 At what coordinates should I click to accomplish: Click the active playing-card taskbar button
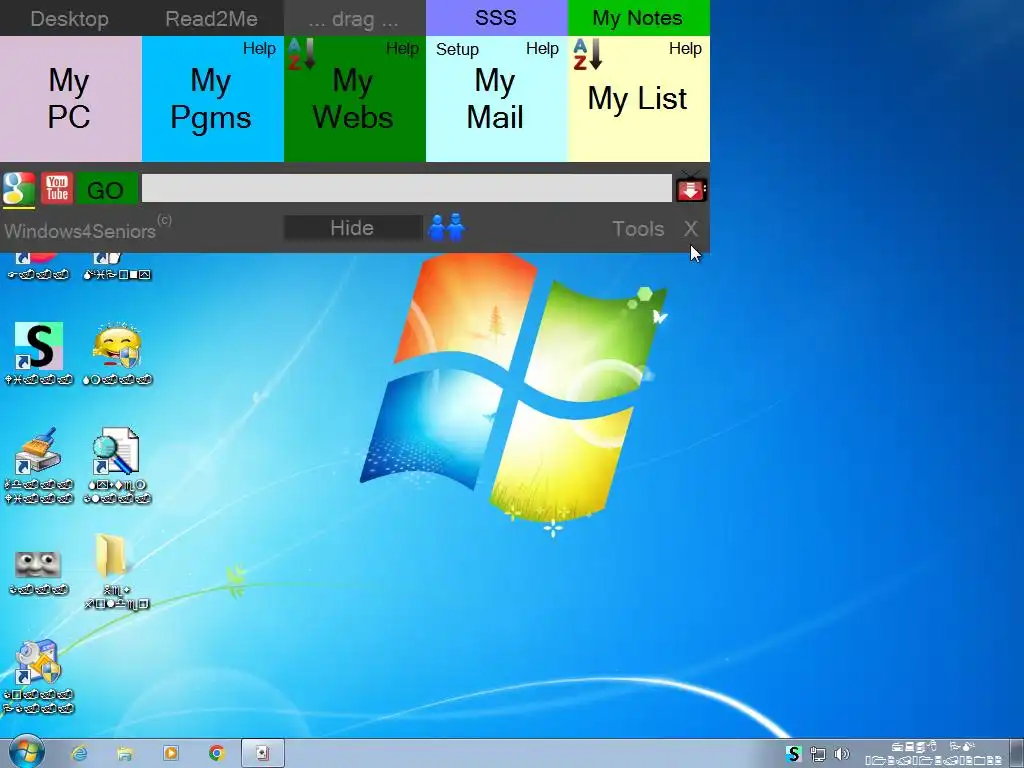coord(263,753)
